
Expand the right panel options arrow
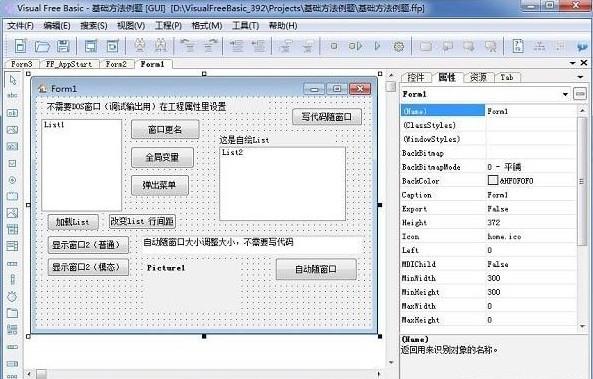[581, 77]
